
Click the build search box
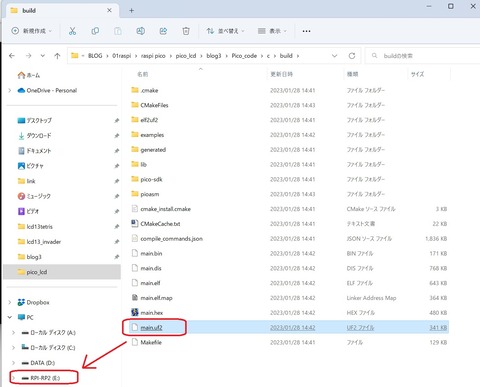[x=423, y=56]
